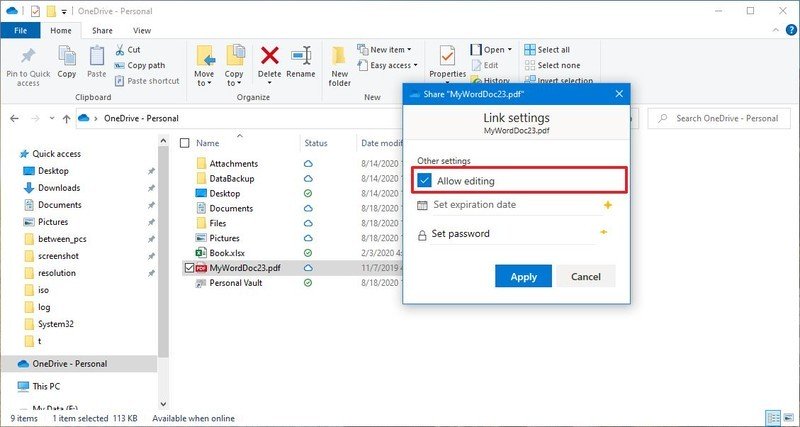This screenshot has width=800, height=427.
Task: Open Quick Access Toolbar customize dropdown arrow
Action: click(x=64, y=11)
